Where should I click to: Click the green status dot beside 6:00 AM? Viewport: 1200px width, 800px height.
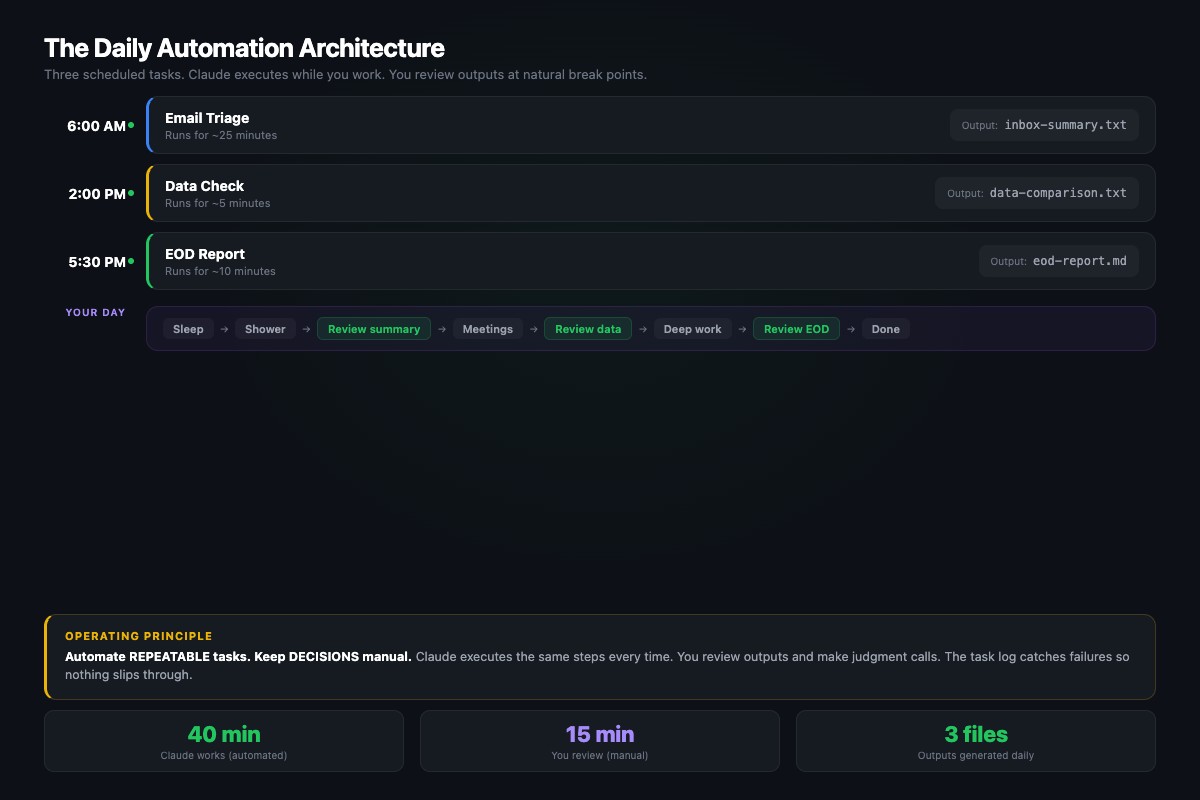[x=131, y=125]
